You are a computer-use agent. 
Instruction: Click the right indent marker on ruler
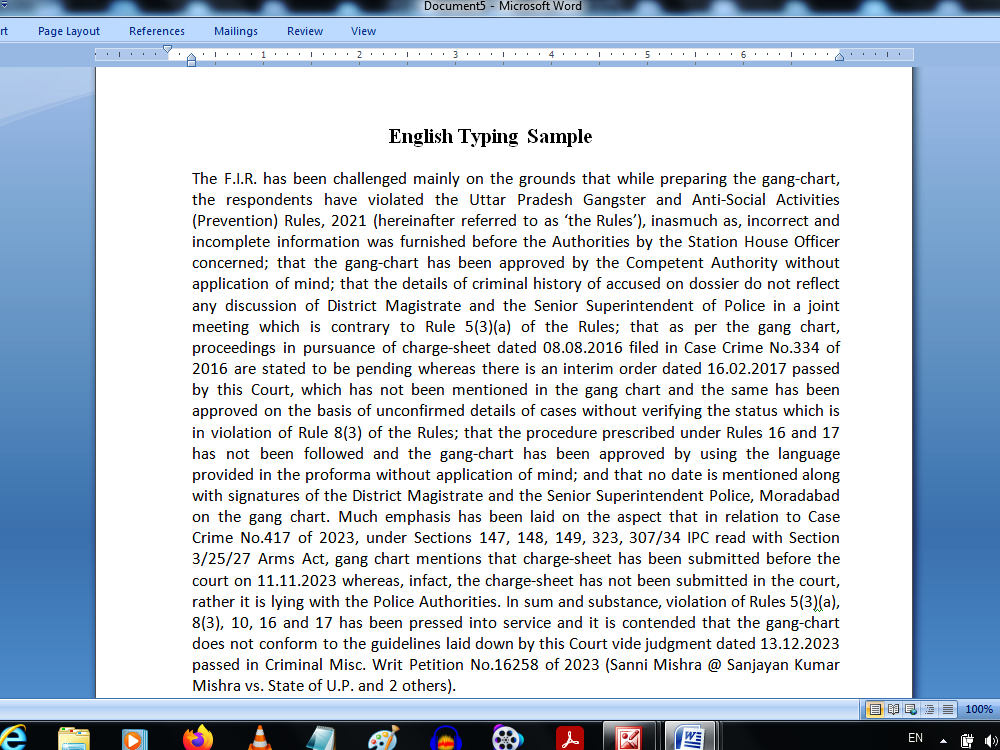point(839,57)
